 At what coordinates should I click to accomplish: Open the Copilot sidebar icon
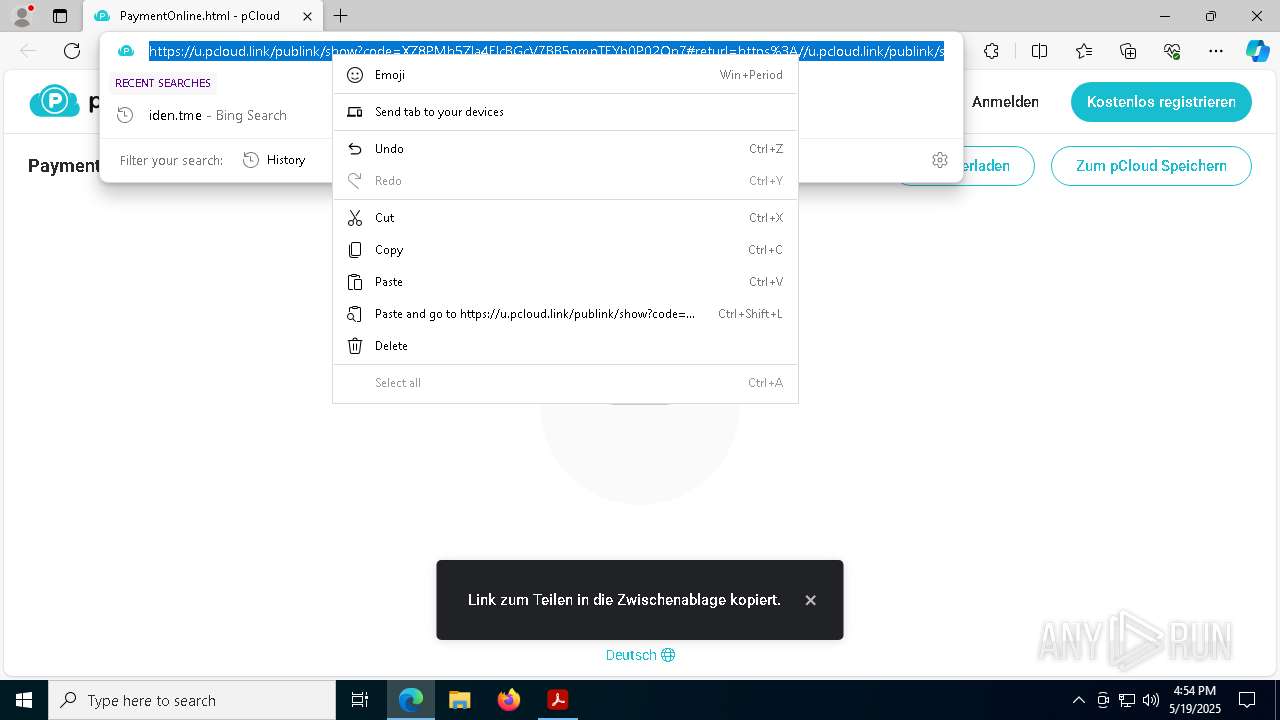pos(1257,51)
